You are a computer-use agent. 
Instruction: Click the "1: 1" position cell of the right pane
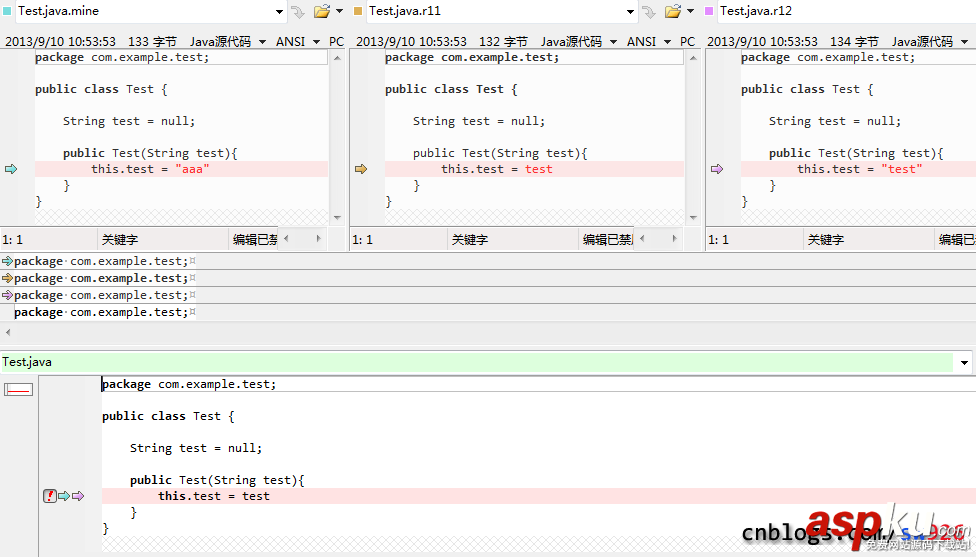[754, 240]
